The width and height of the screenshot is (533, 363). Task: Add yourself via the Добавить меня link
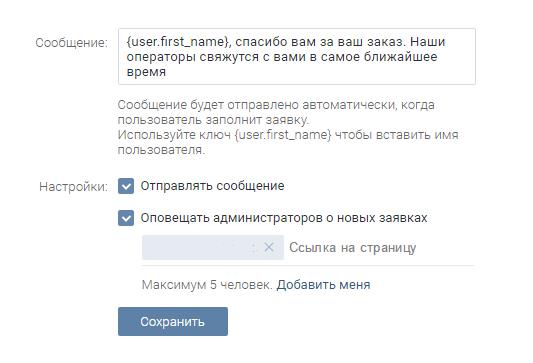pos(323,284)
